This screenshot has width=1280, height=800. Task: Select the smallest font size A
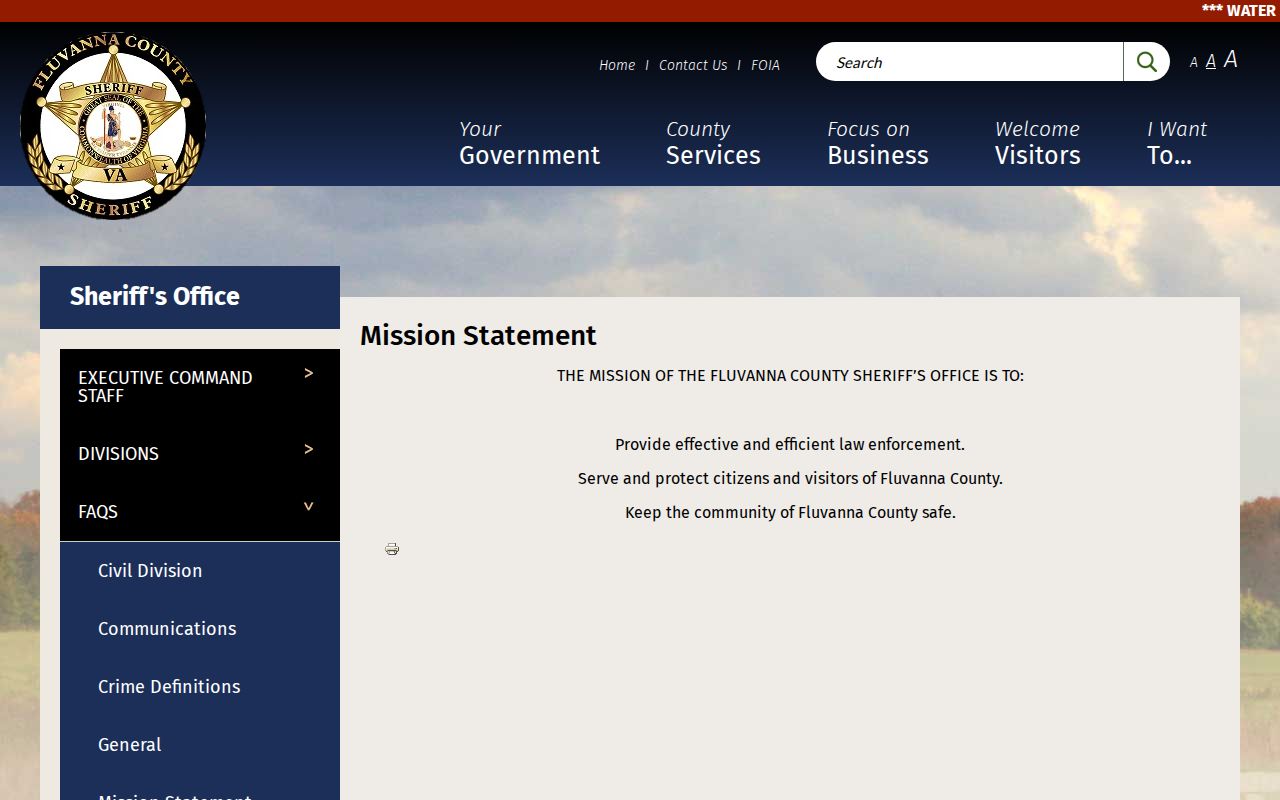(x=1193, y=62)
